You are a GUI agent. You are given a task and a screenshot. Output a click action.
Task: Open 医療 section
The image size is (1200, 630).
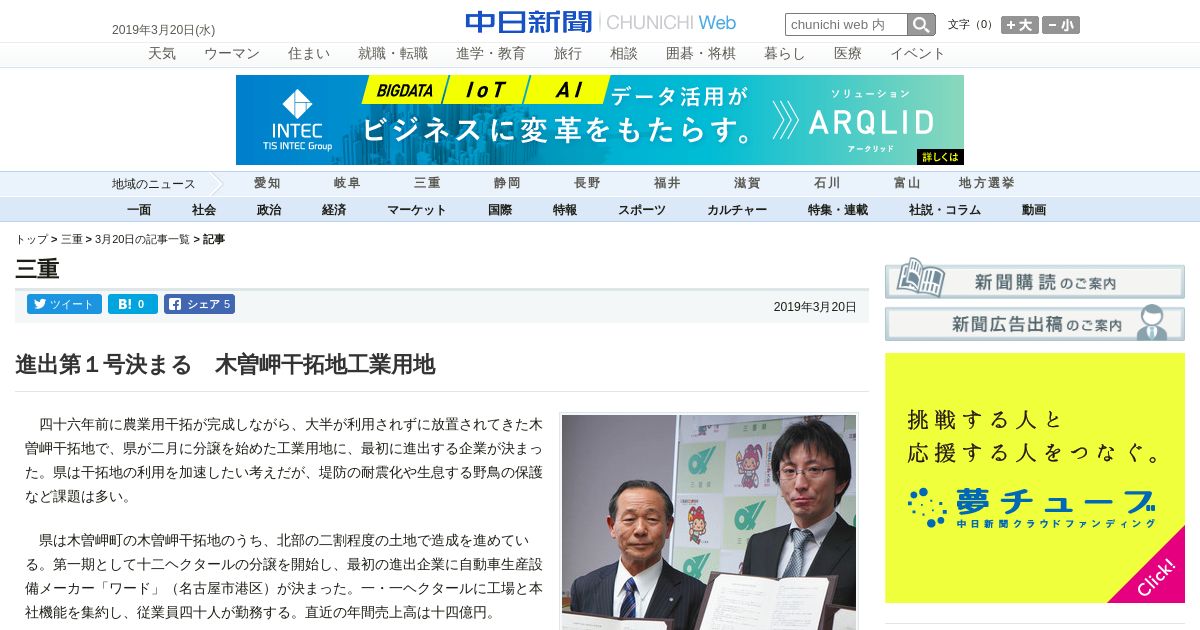(848, 54)
